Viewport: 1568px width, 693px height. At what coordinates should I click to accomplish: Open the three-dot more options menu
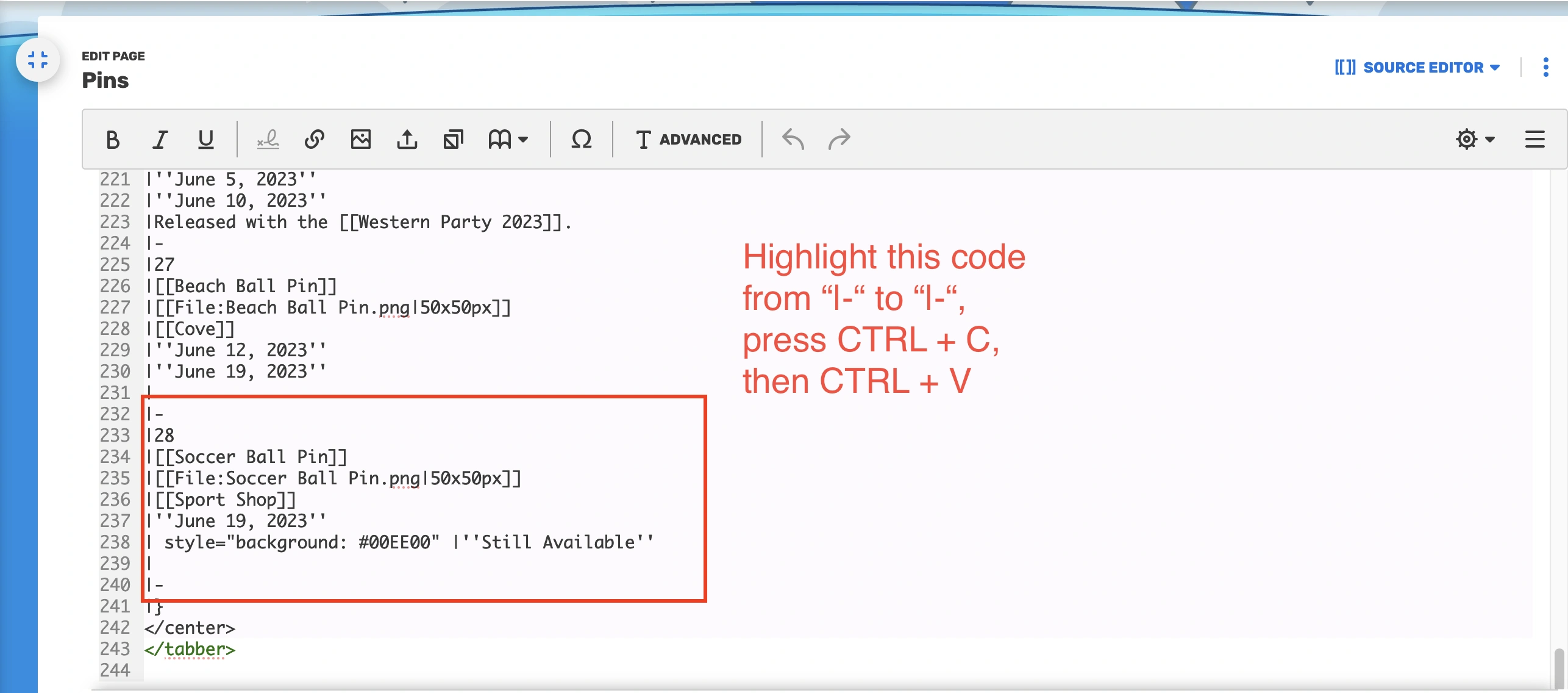1545,67
